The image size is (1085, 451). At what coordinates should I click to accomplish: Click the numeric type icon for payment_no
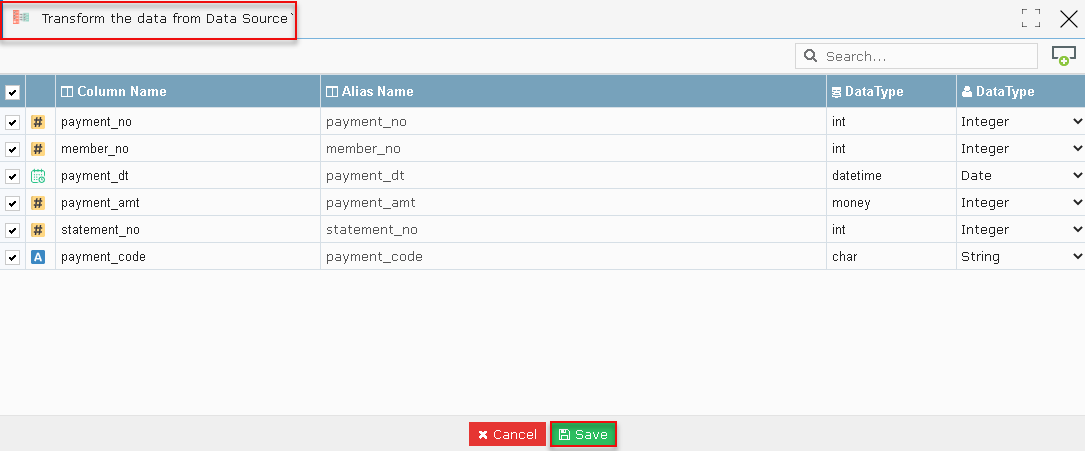click(x=38, y=122)
